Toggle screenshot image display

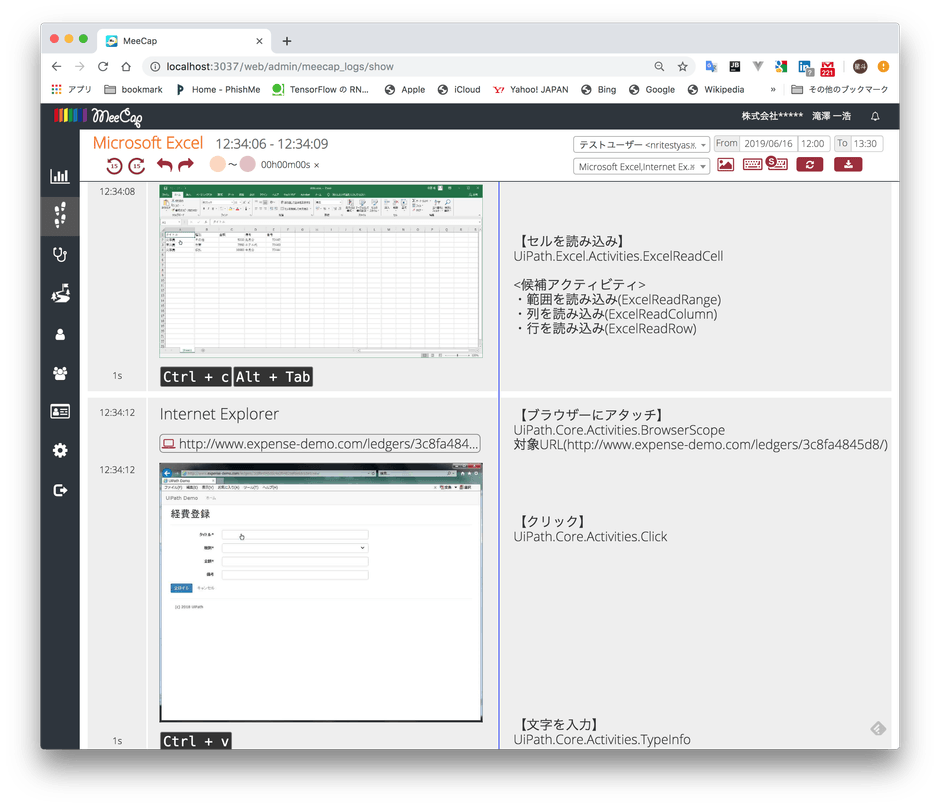click(x=726, y=164)
